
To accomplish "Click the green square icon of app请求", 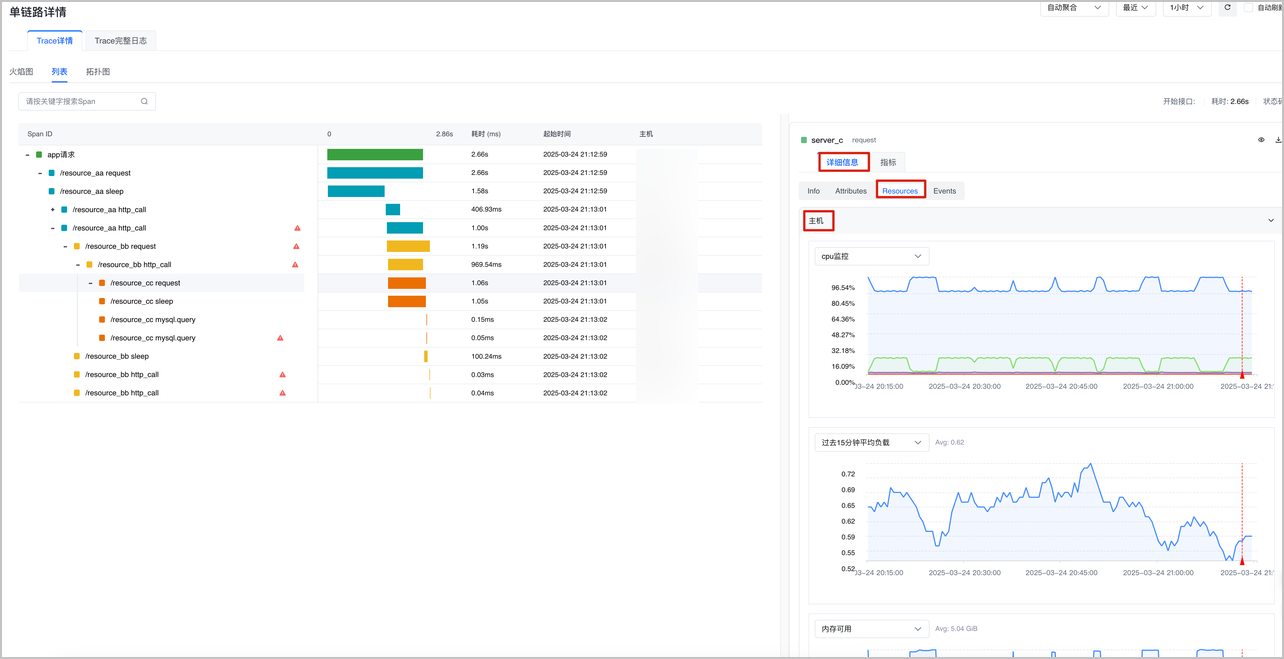I will (39, 155).
